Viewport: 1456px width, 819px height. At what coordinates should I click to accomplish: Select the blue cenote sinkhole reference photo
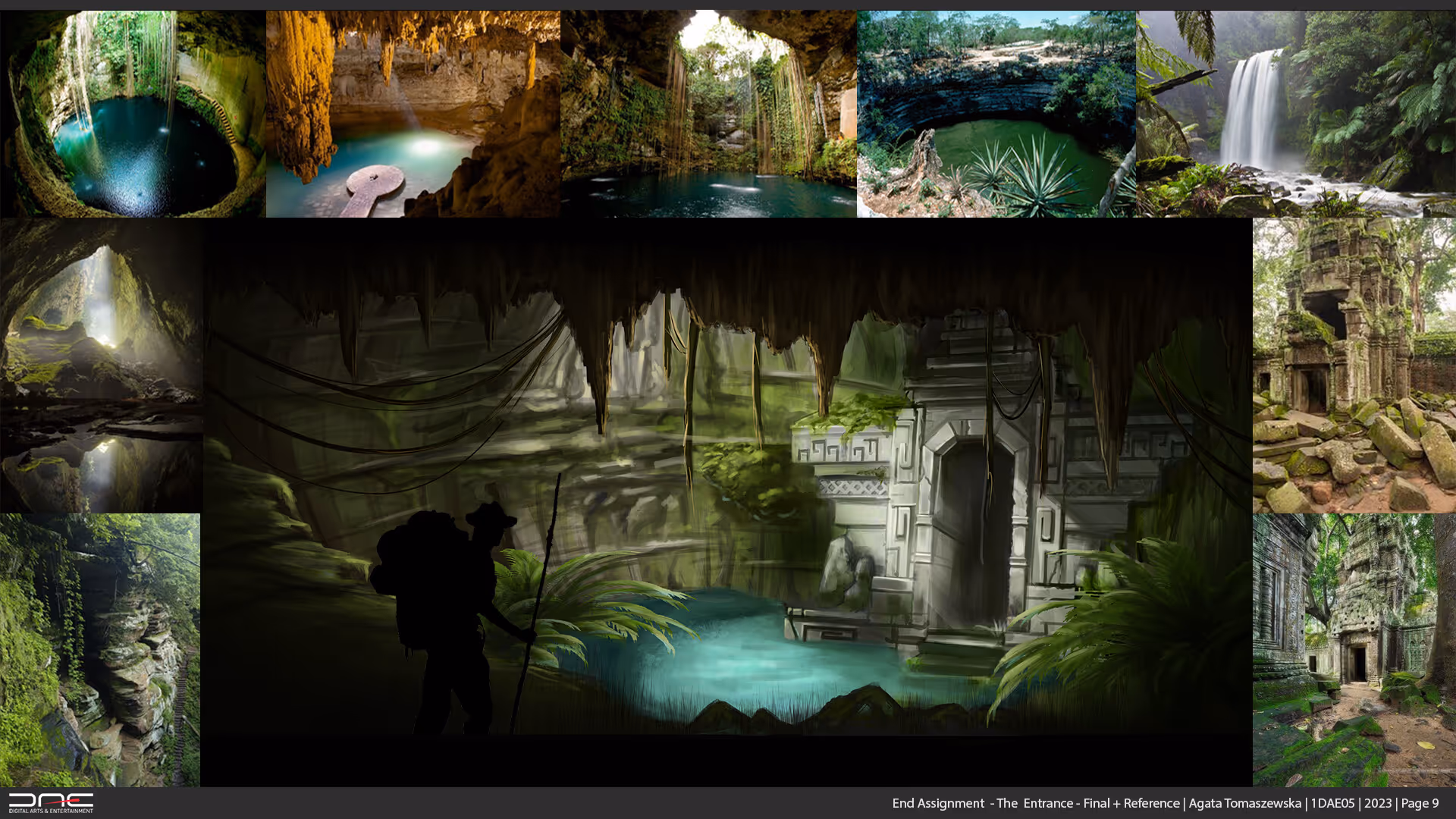pyautogui.click(x=133, y=114)
